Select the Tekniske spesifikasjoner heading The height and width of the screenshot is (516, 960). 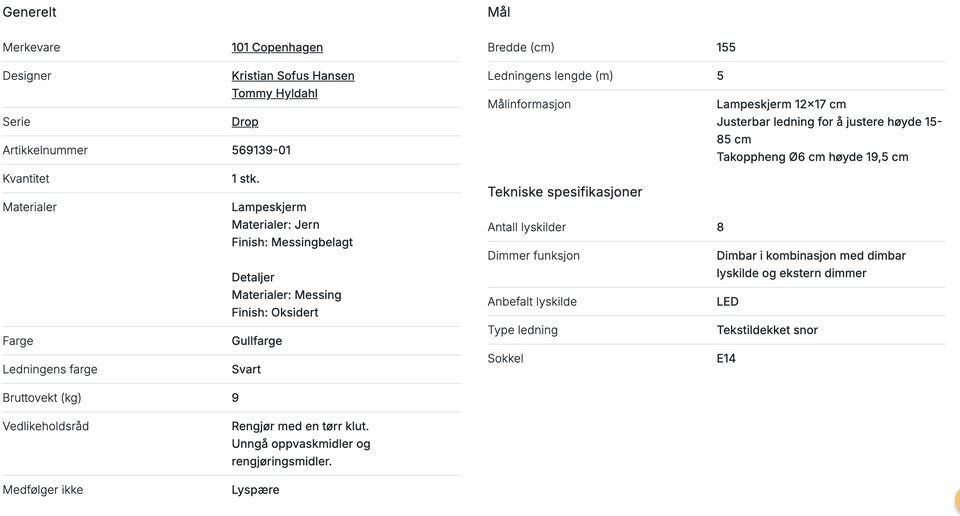coord(565,191)
